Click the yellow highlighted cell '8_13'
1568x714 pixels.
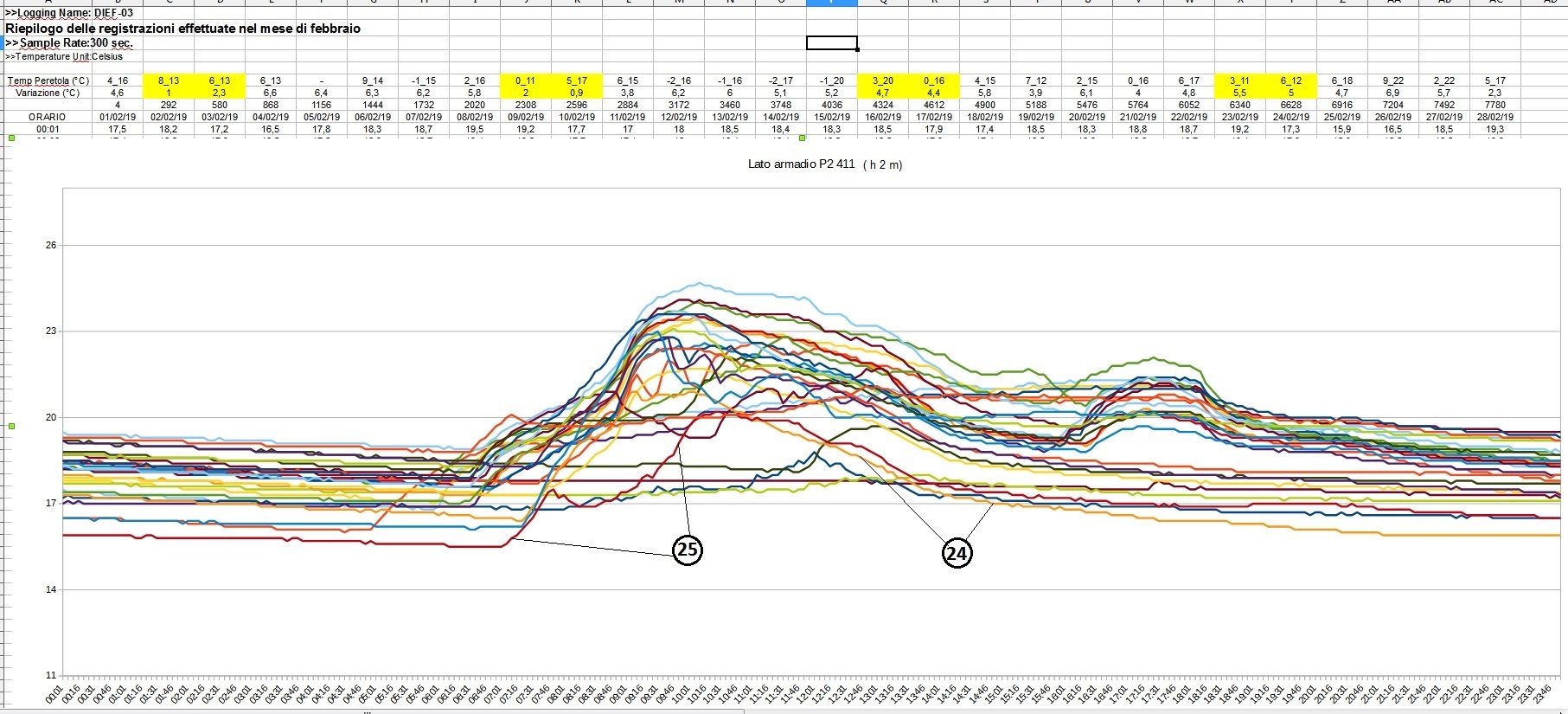pos(169,80)
